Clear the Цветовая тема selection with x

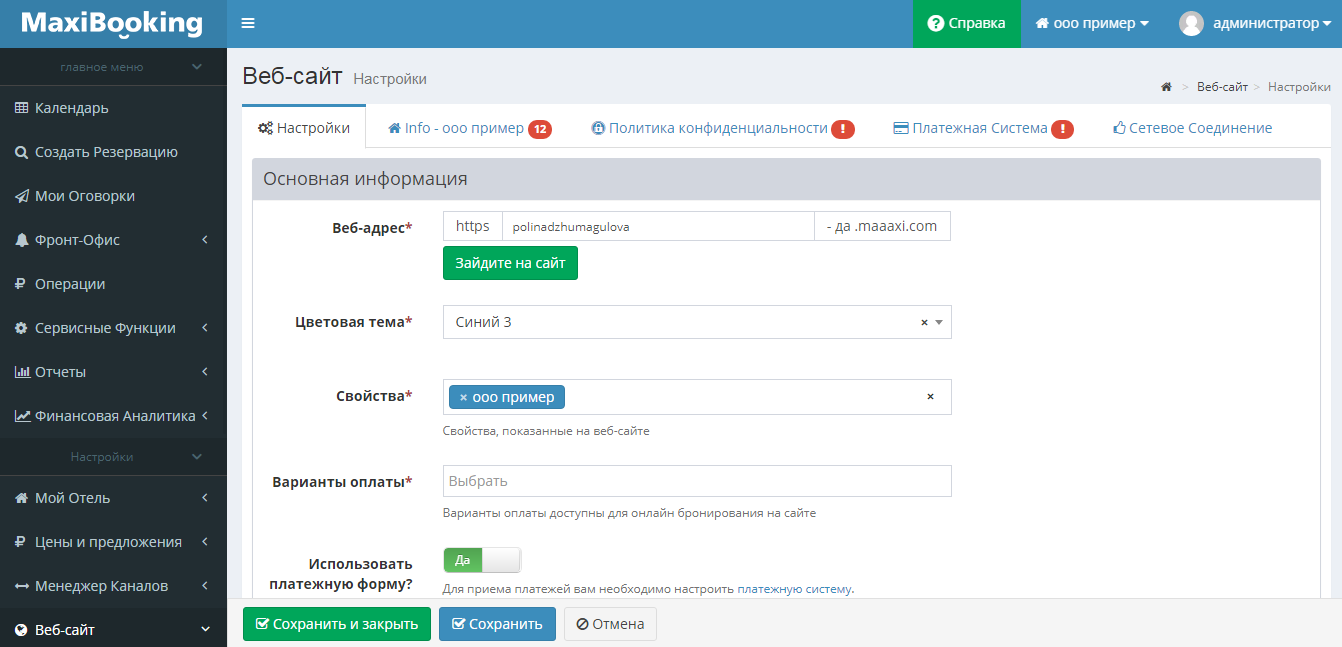(924, 322)
